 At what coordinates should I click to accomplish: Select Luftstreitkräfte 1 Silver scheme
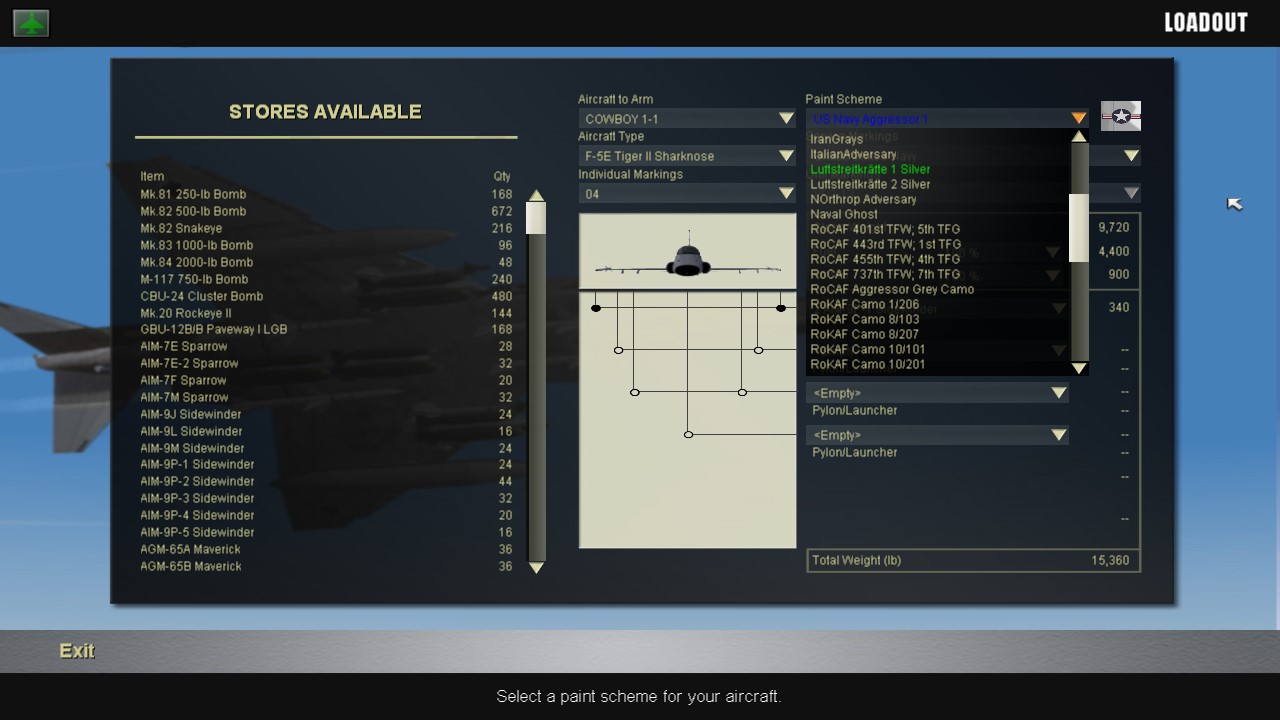(870, 169)
